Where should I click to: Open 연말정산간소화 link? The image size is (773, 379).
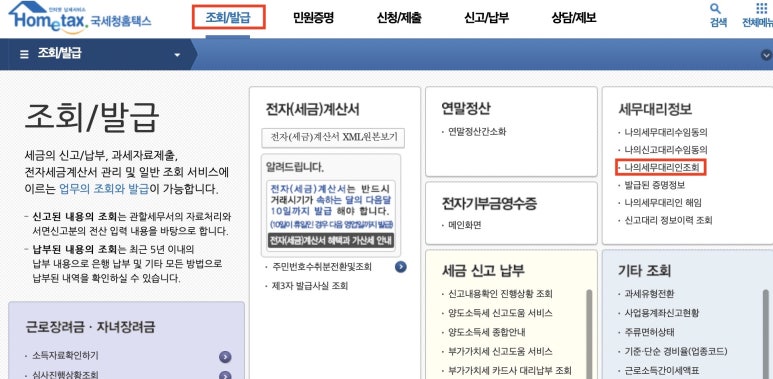(x=477, y=132)
